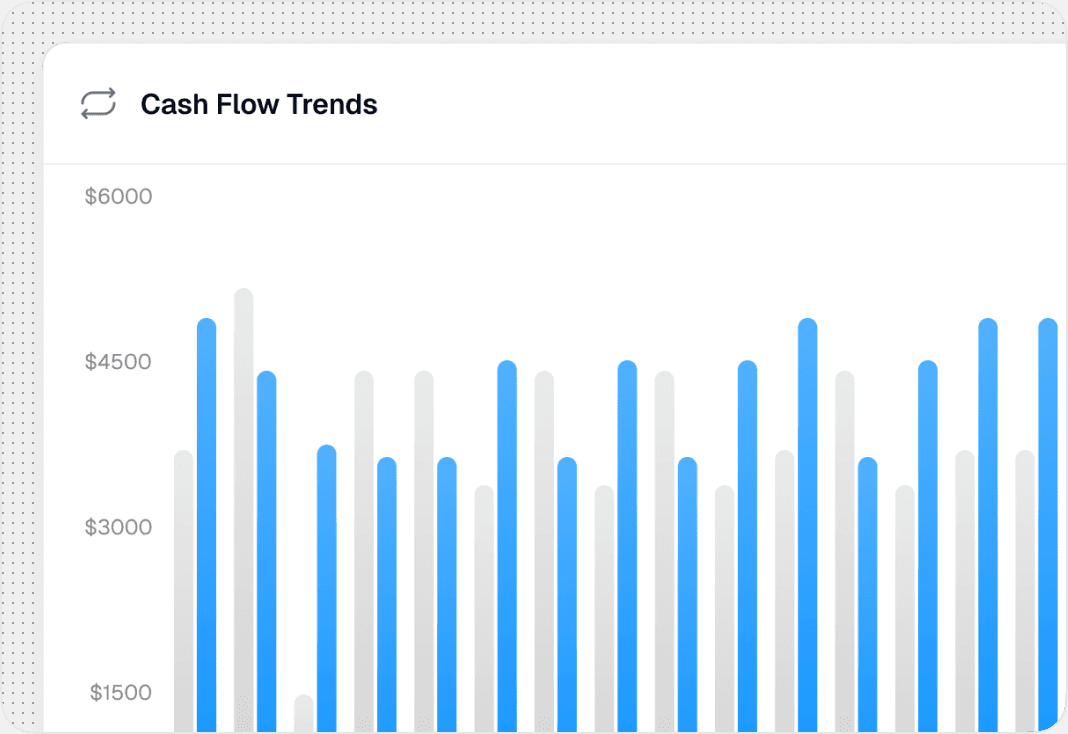Viewport: 1068px width, 734px height.
Task: Select the third blue bar from left
Action: [x=326, y=588]
